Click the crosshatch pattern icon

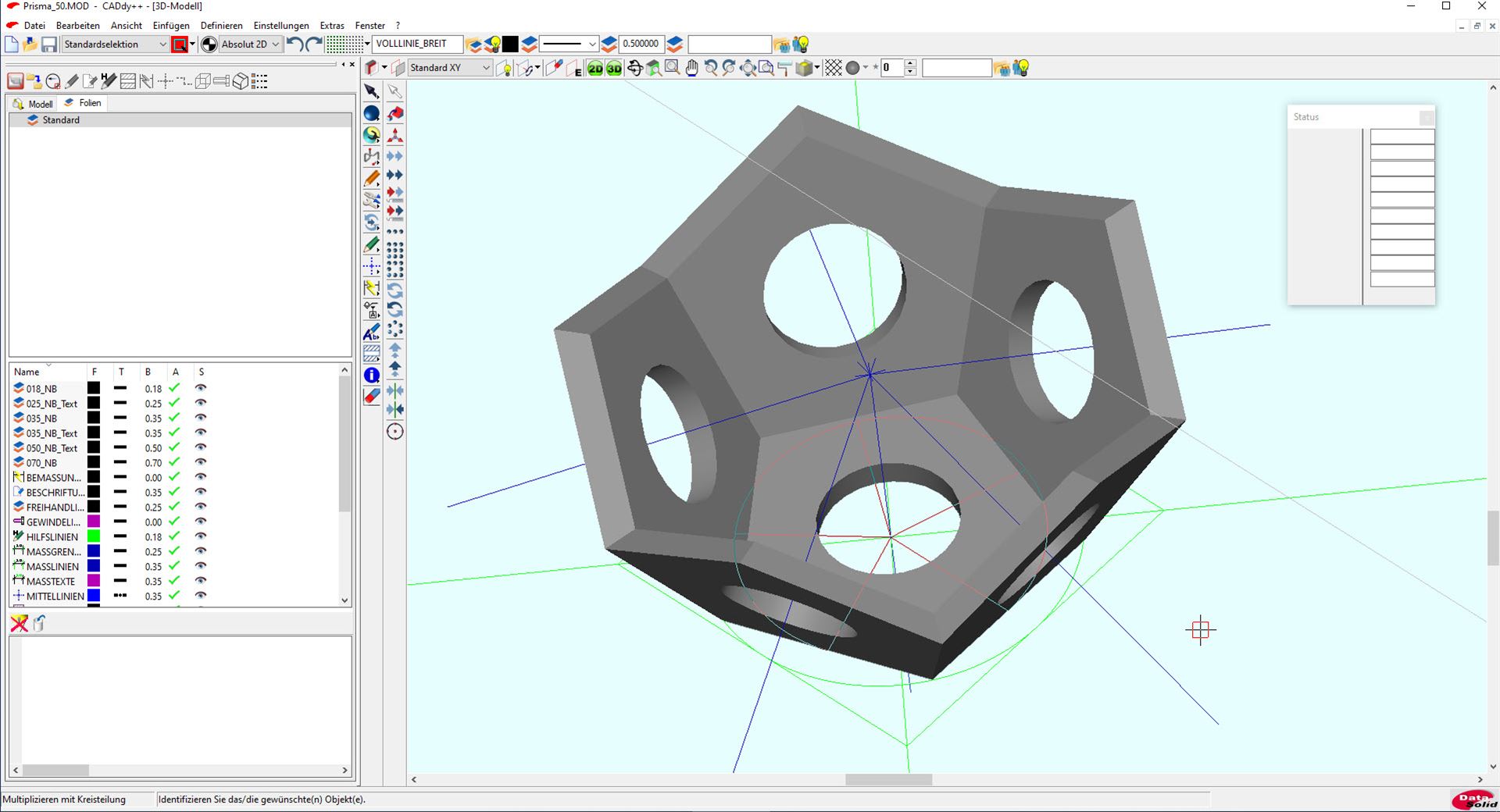tap(834, 69)
